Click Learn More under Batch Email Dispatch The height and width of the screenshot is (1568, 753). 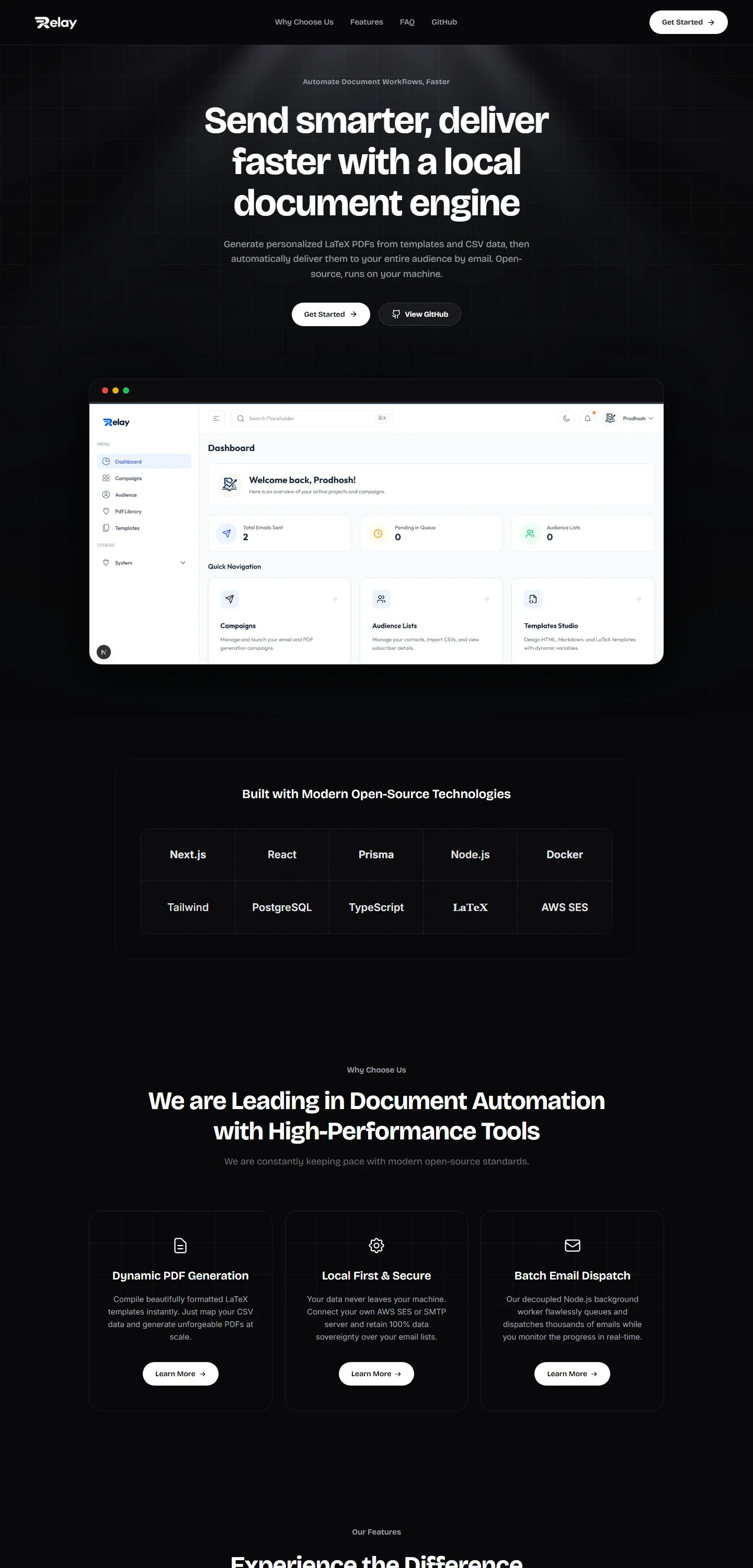coord(572,1374)
